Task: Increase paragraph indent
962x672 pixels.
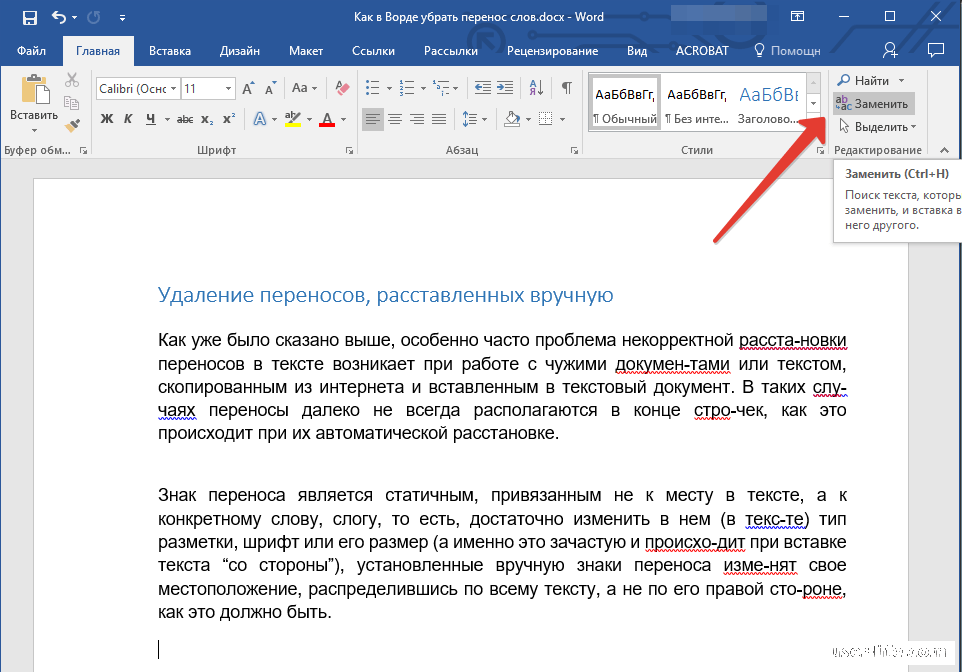Action: (505, 88)
